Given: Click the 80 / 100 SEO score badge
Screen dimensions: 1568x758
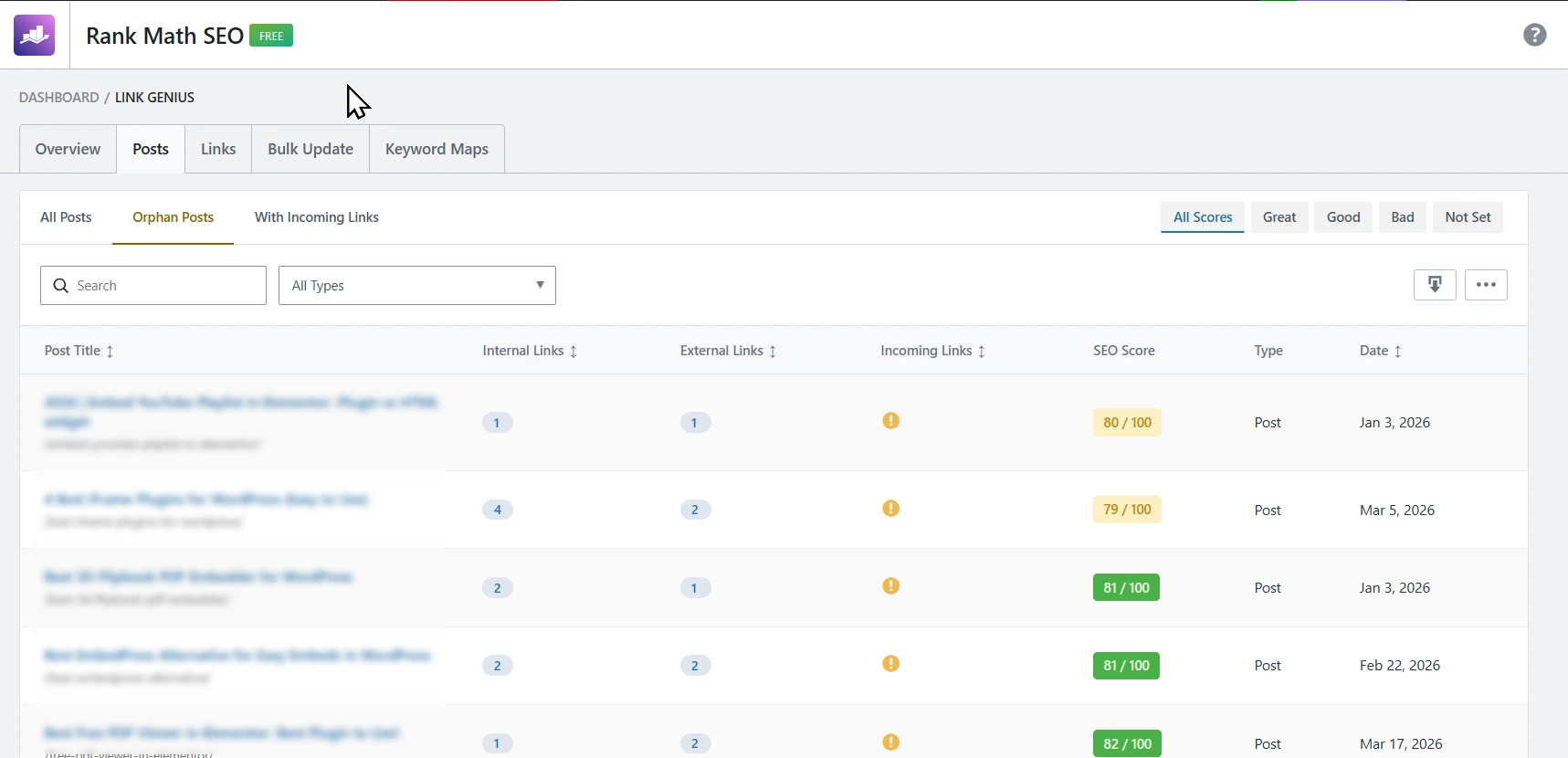Looking at the screenshot, I should (1127, 422).
